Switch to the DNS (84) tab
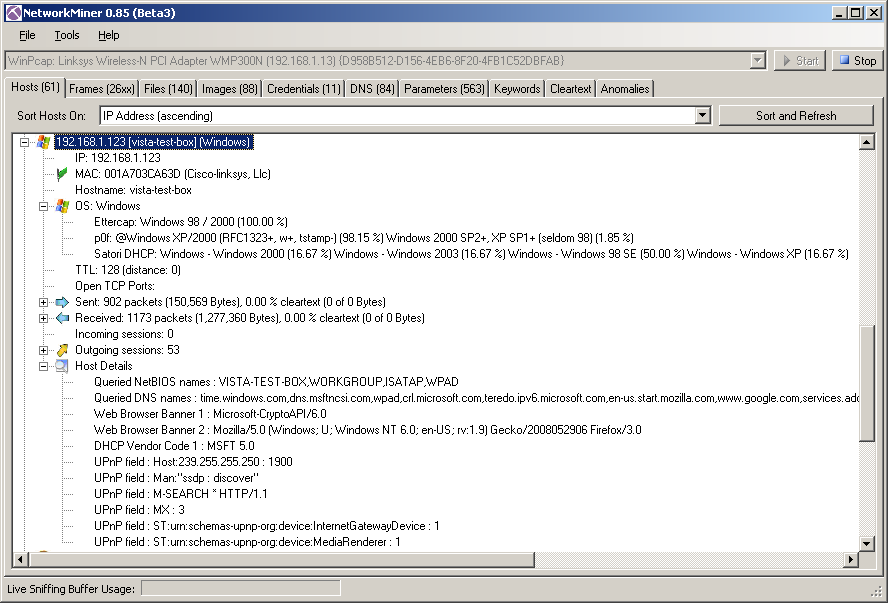 (x=372, y=89)
